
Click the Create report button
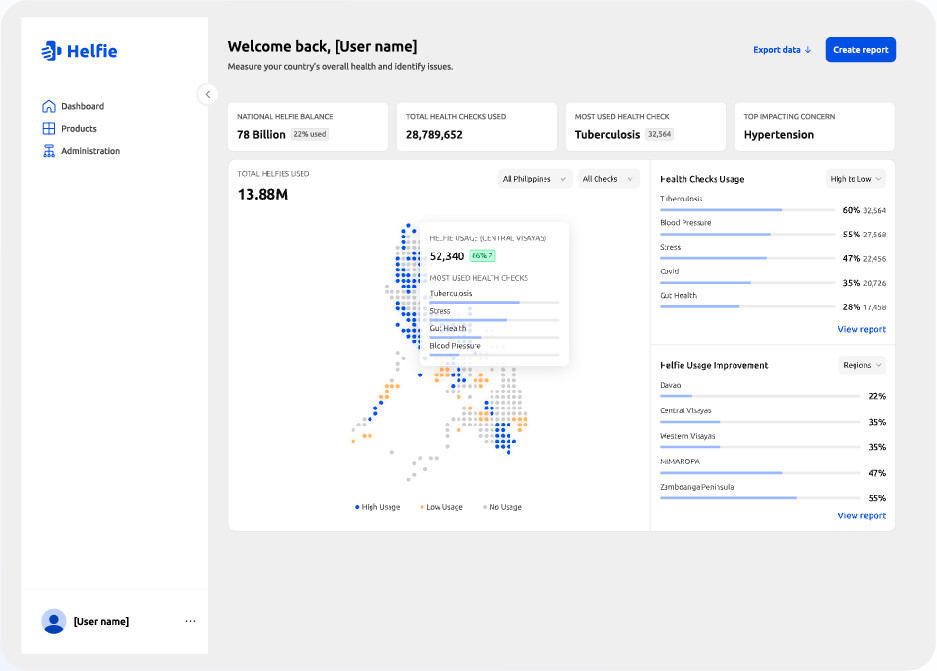(860, 50)
